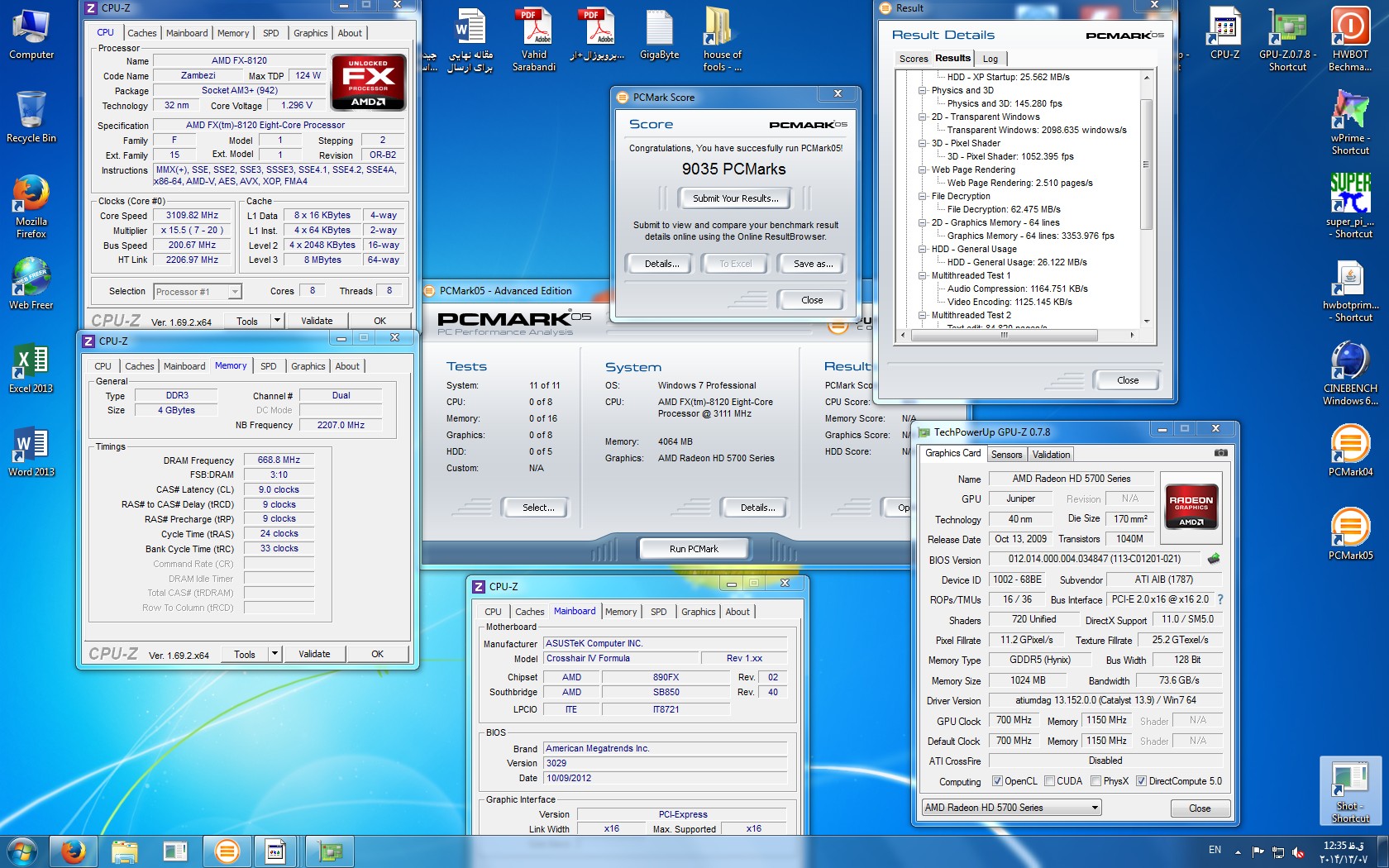This screenshot has height=868, width=1389.
Task: Open the SPD tab in the CPU-Z Mainboard window
Action: (658, 612)
